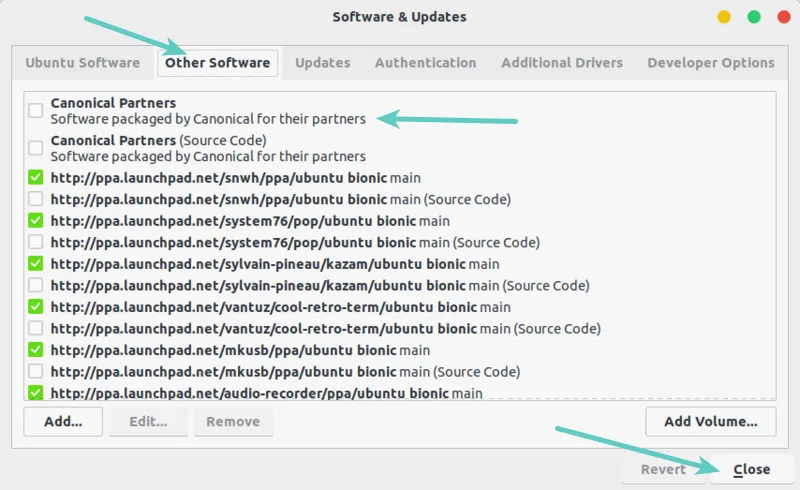Click the red close window button
This screenshot has width=800, height=490.
pyautogui.click(x=784, y=17)
